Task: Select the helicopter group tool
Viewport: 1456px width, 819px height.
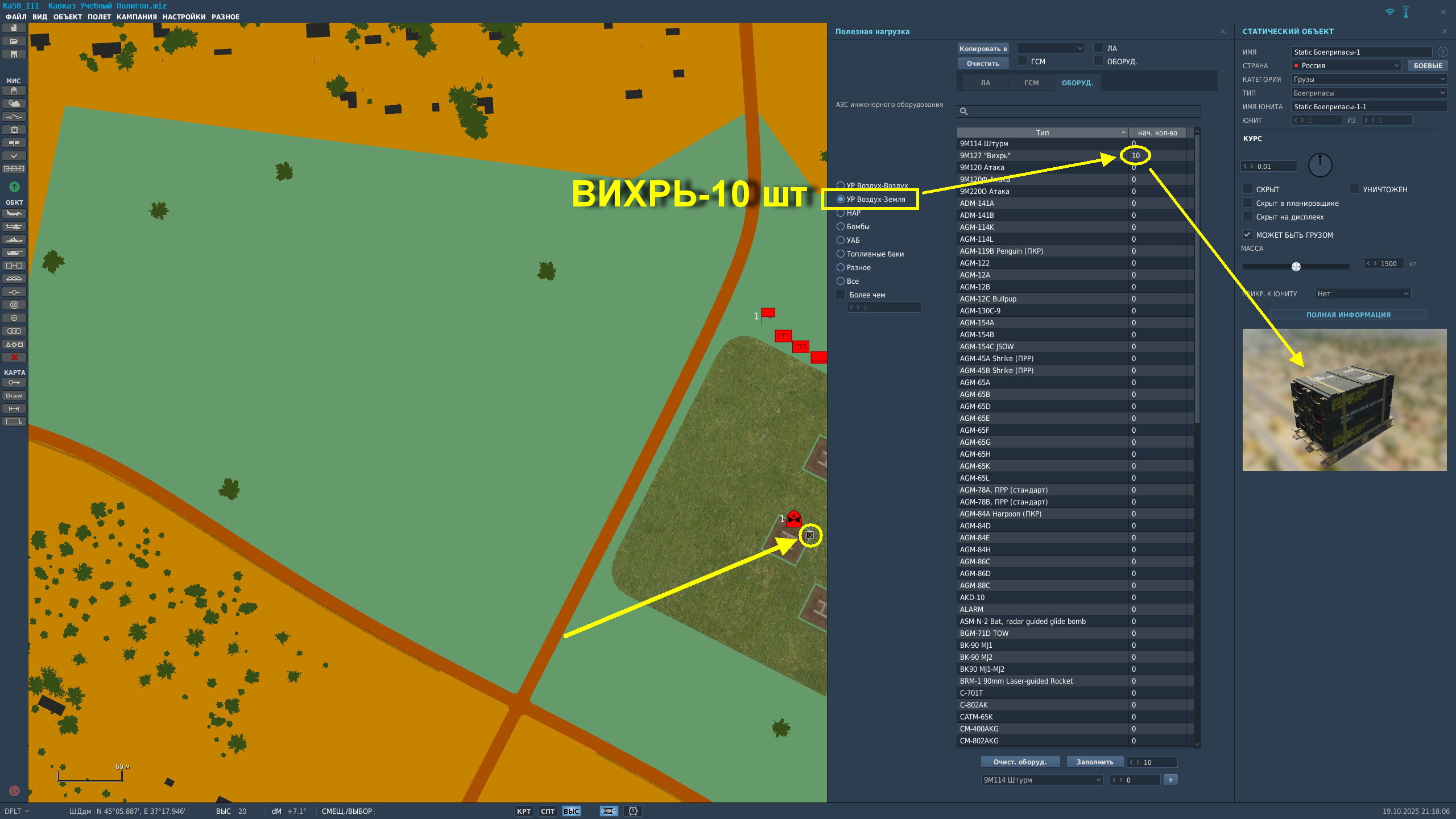Action: point(14,227)
